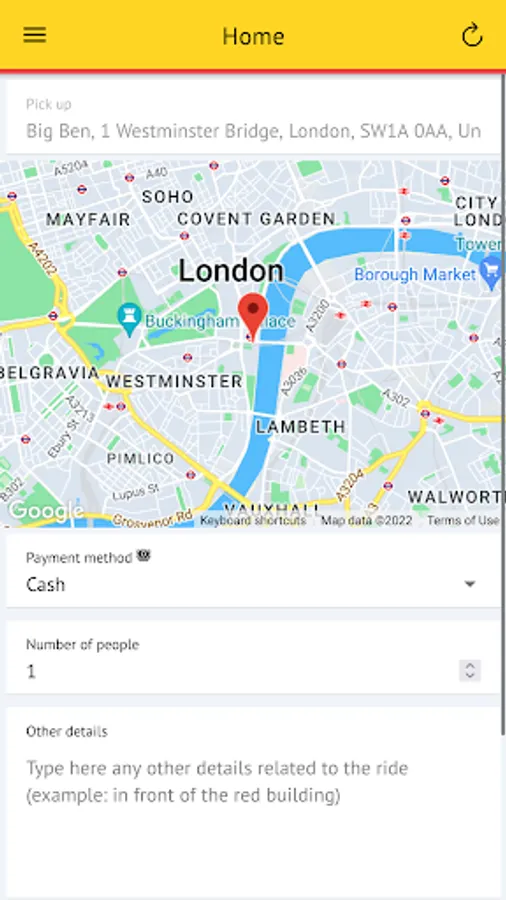This screenshot has height=900, width=506.
Task: Tap the cash register icon beside Payment method
Action: pos(143,556)
